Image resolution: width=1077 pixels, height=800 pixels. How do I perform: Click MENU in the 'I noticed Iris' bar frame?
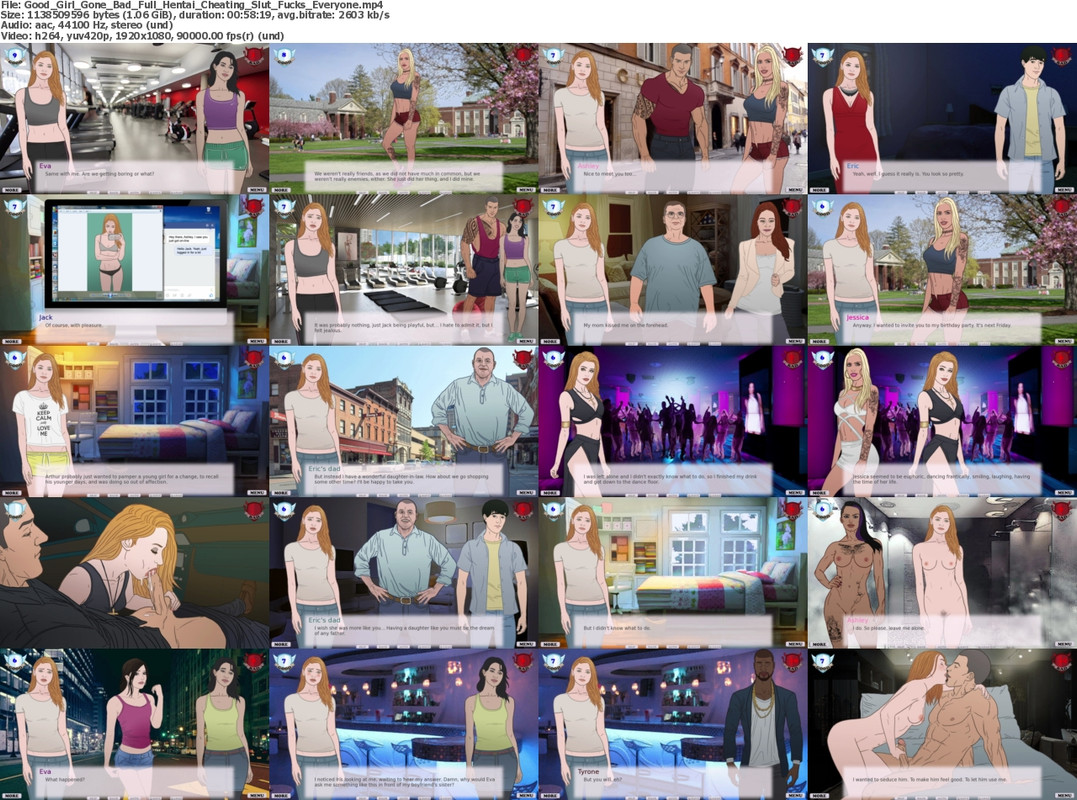tap(525, 795)
